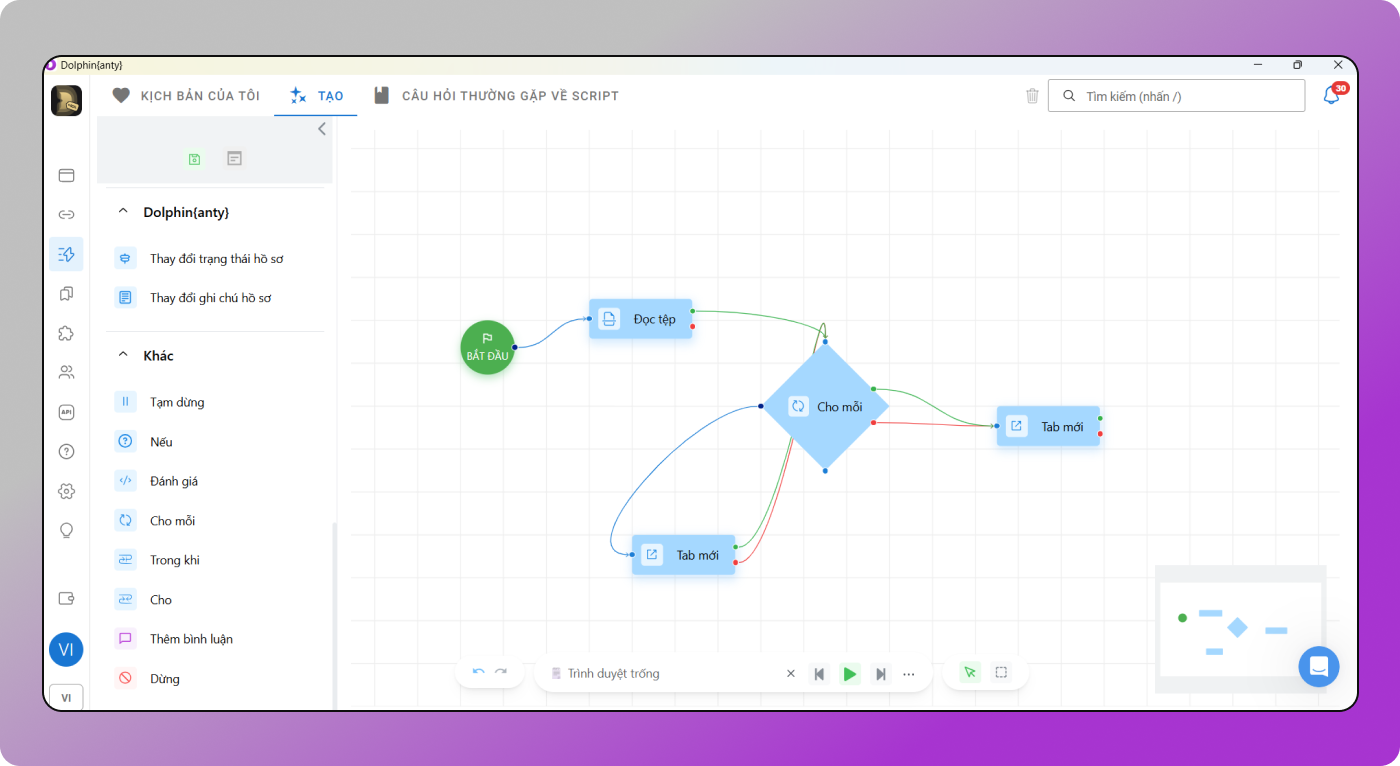Click the redo arrow icon
This screenshot has width=1400, height=766.
tap(501, 673)
